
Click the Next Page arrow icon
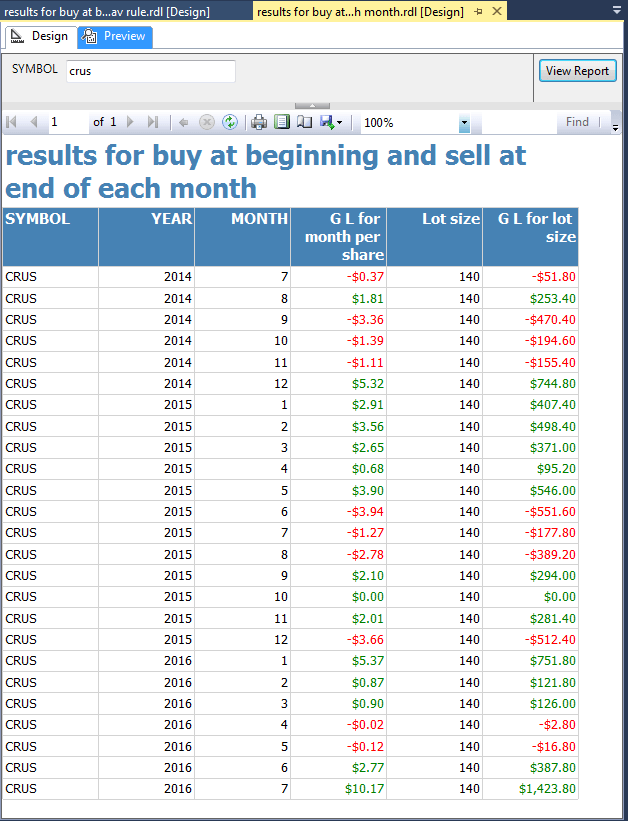[x=130, y=122]
